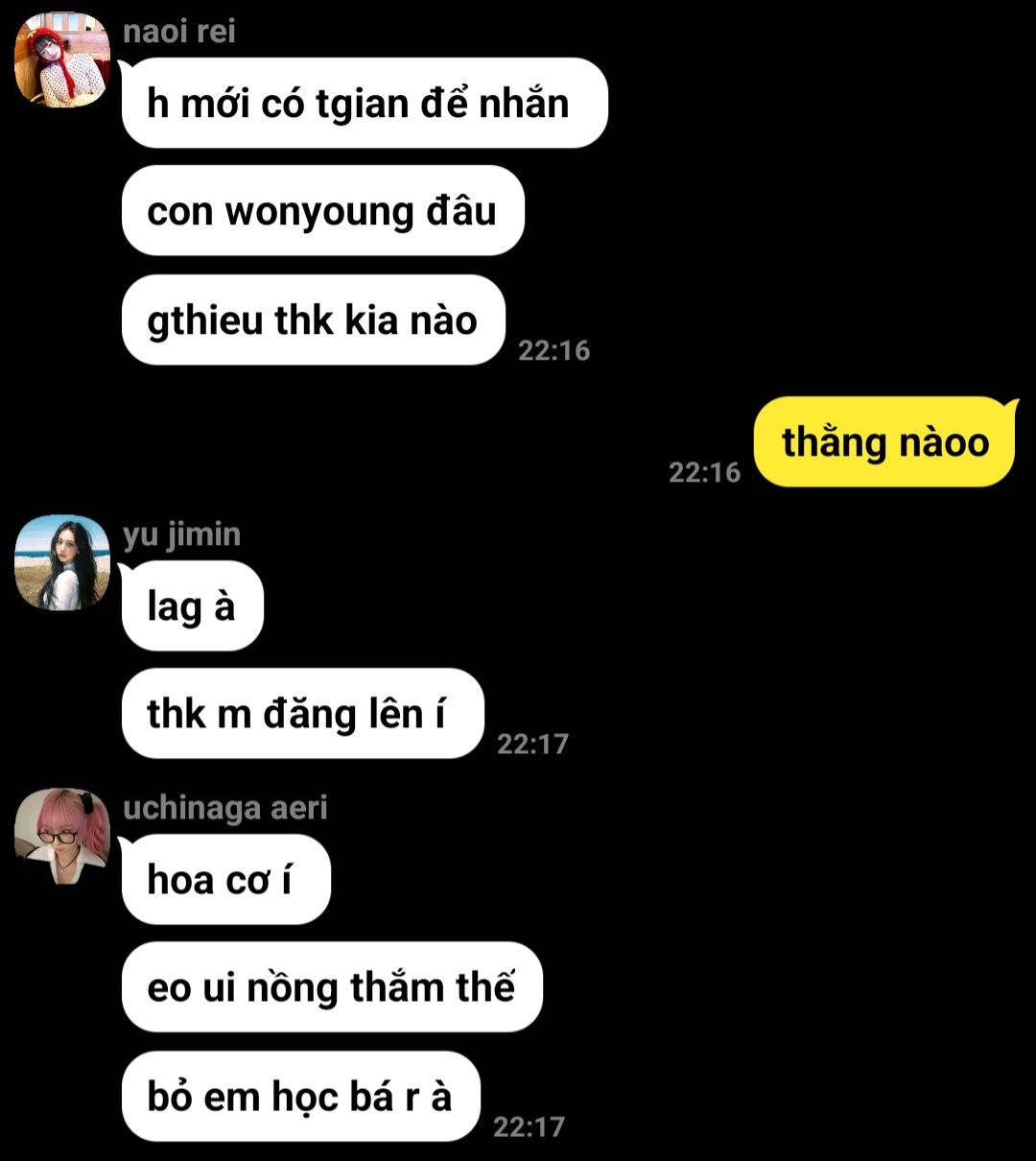
Task: Tap the empty black area beside "lag à"
Action: [x=643, y=605]
